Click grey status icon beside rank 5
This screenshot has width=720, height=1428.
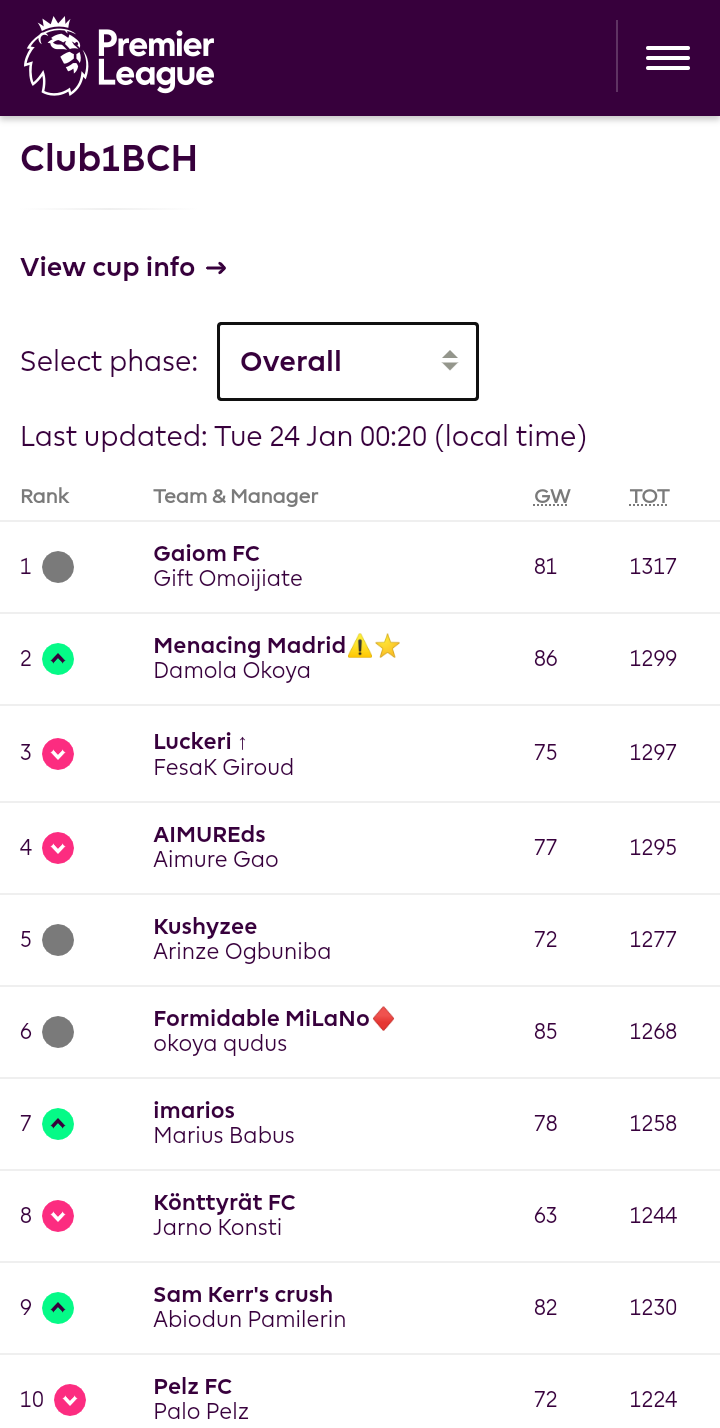[58, 940]
